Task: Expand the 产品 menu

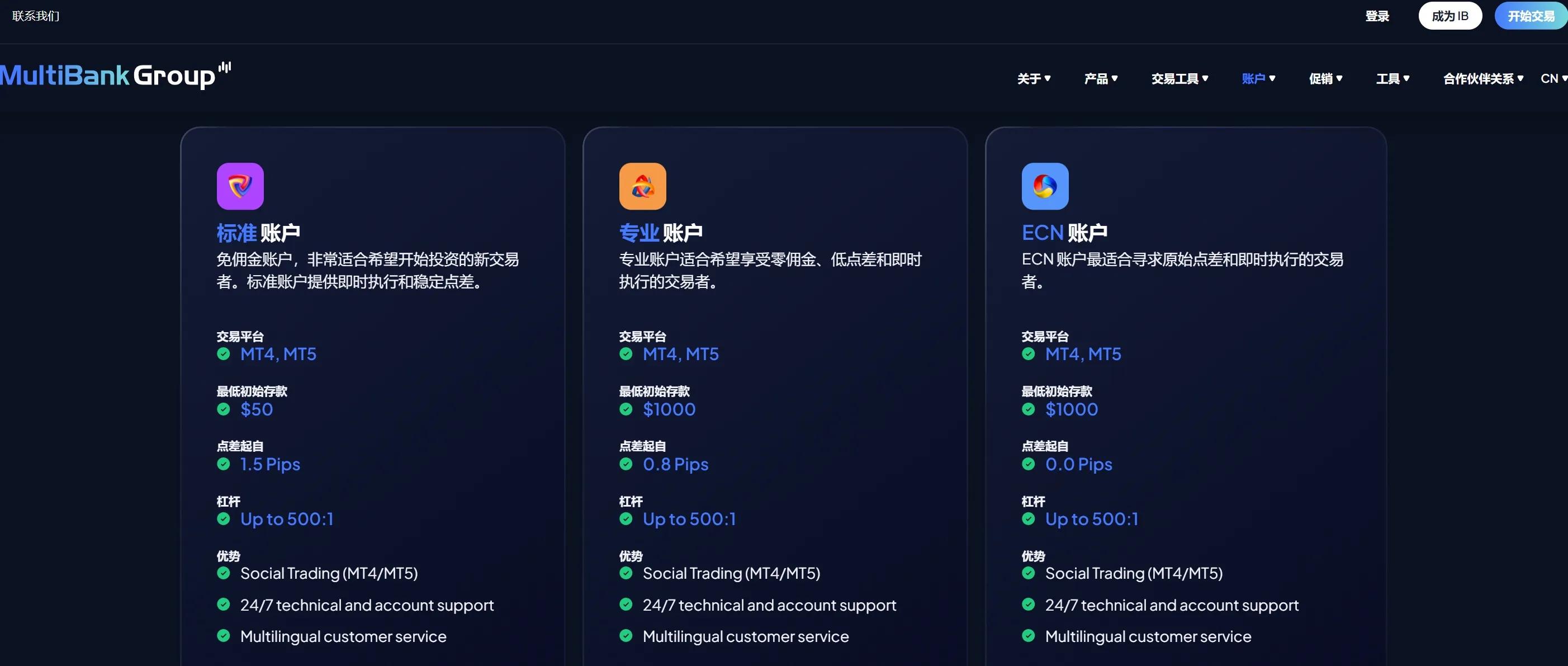Action: [1101, 78]
